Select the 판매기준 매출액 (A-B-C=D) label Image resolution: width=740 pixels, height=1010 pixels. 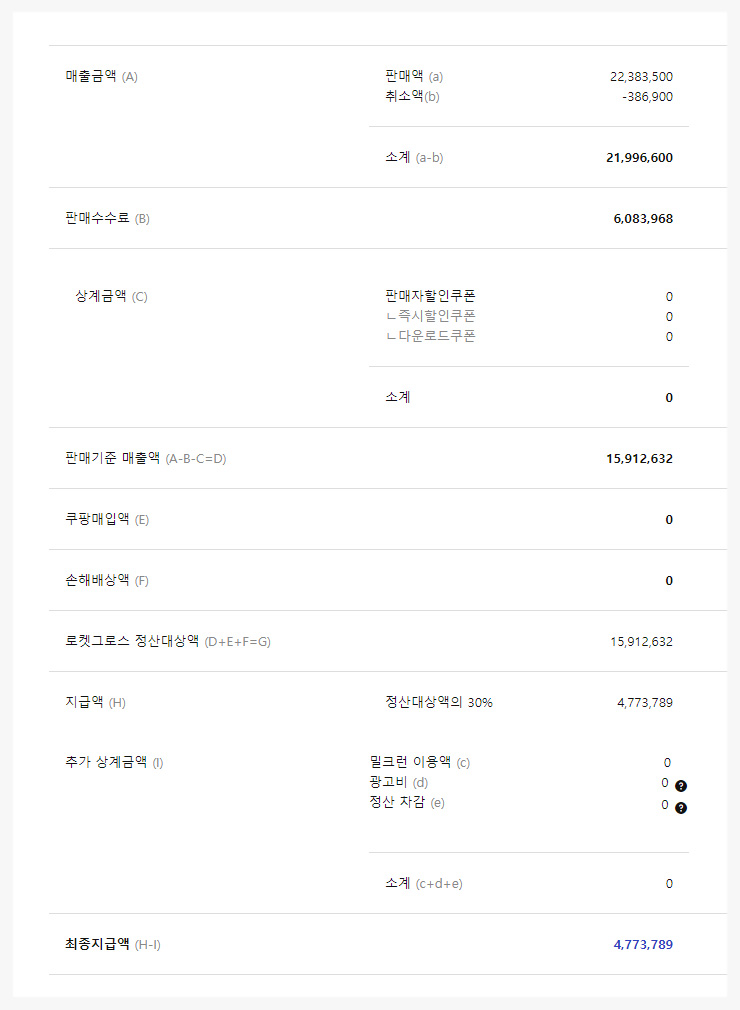[x=146, y=459]
